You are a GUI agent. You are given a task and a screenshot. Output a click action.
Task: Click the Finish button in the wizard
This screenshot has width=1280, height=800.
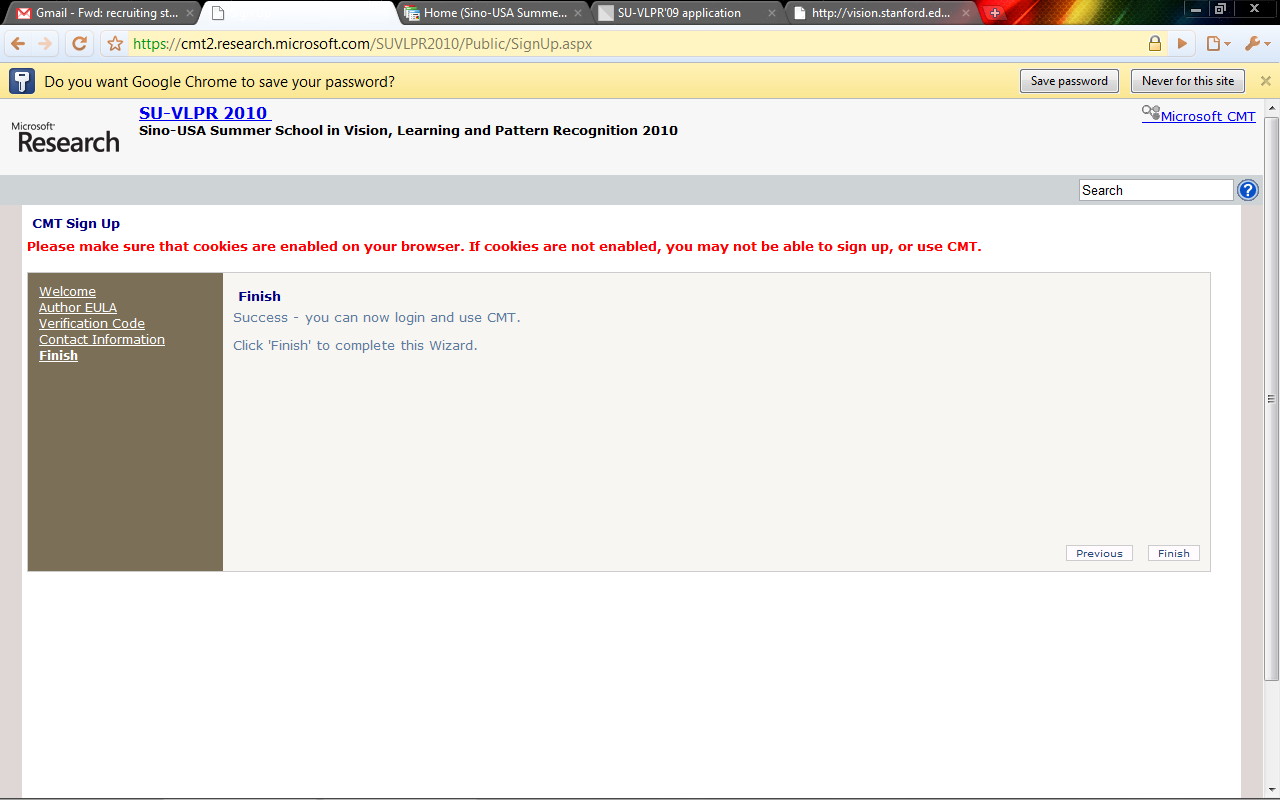(x=1174, y=553)
